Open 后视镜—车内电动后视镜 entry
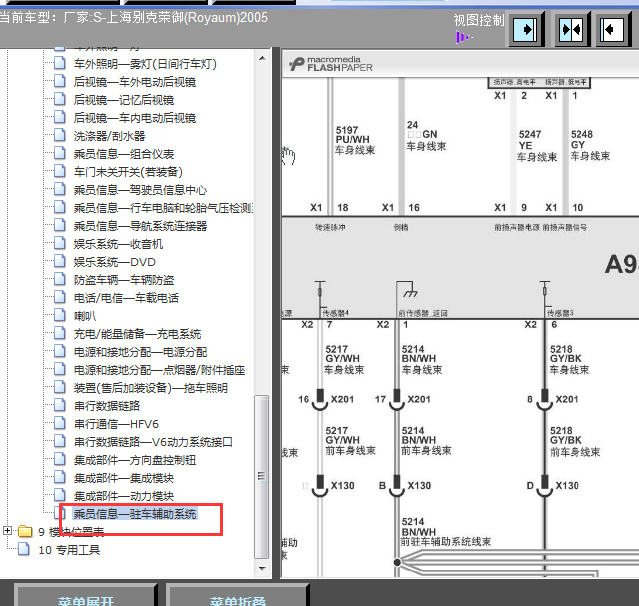Image resolution: width=639 pixels, height=606 pixels. point(135,118)
